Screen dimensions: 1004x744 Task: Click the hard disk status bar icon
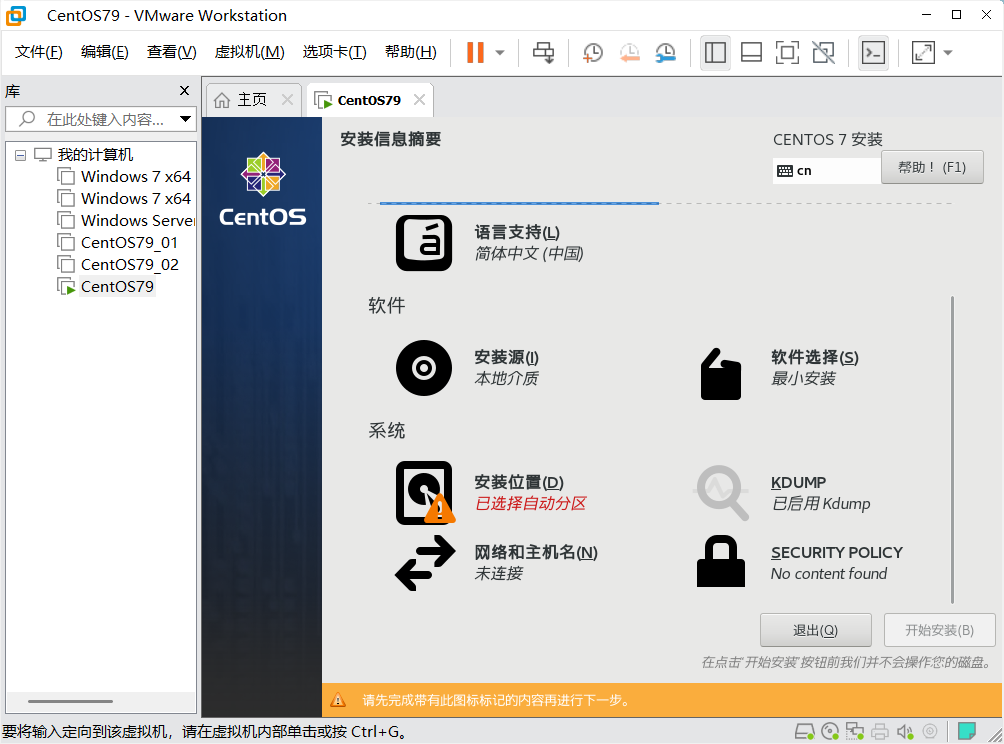(804, 731)
